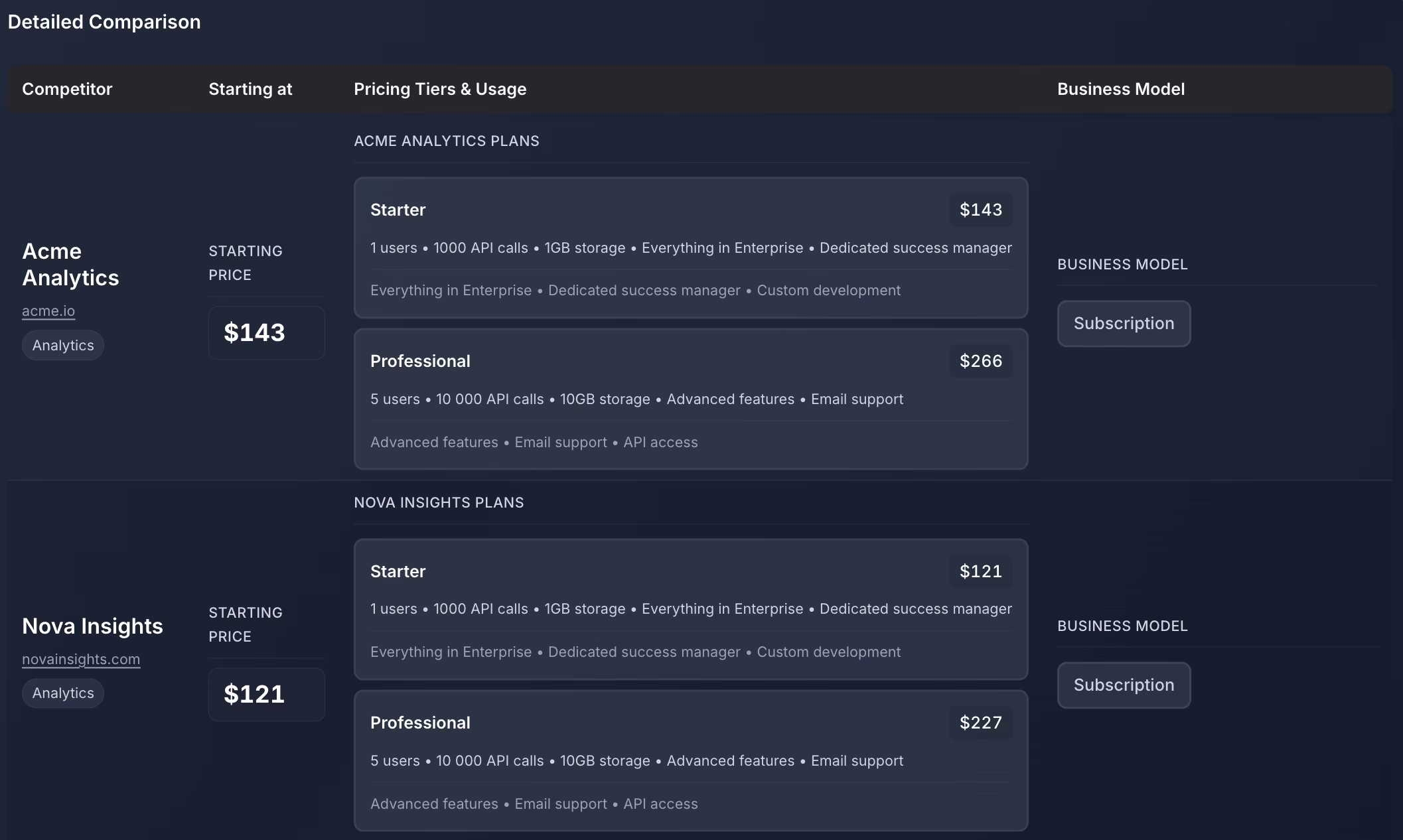Click the Nova Insights Starter plan title
Screen dimensions: 1403x840
398,571
